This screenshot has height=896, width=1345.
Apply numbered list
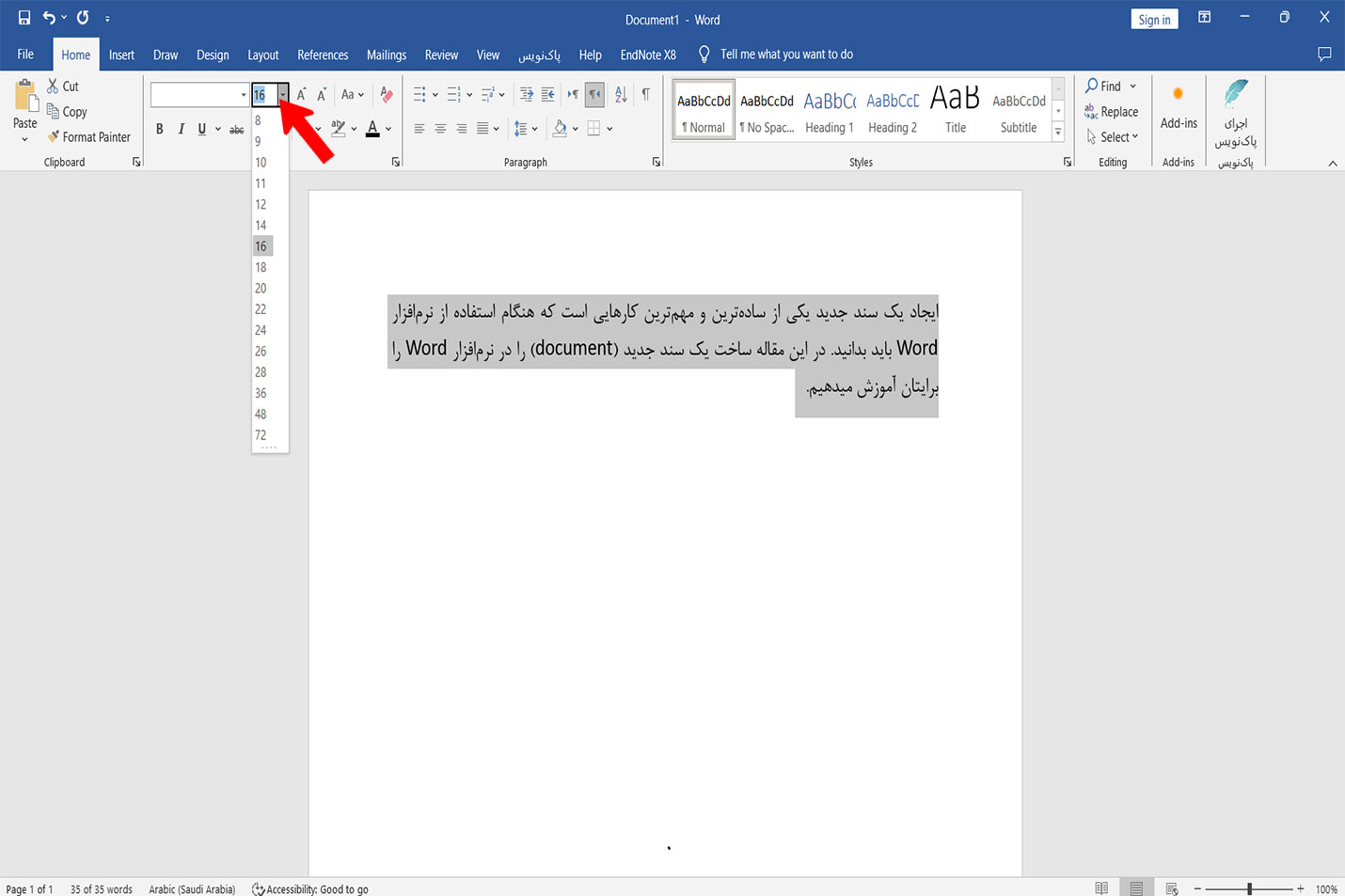click(453, 94)
